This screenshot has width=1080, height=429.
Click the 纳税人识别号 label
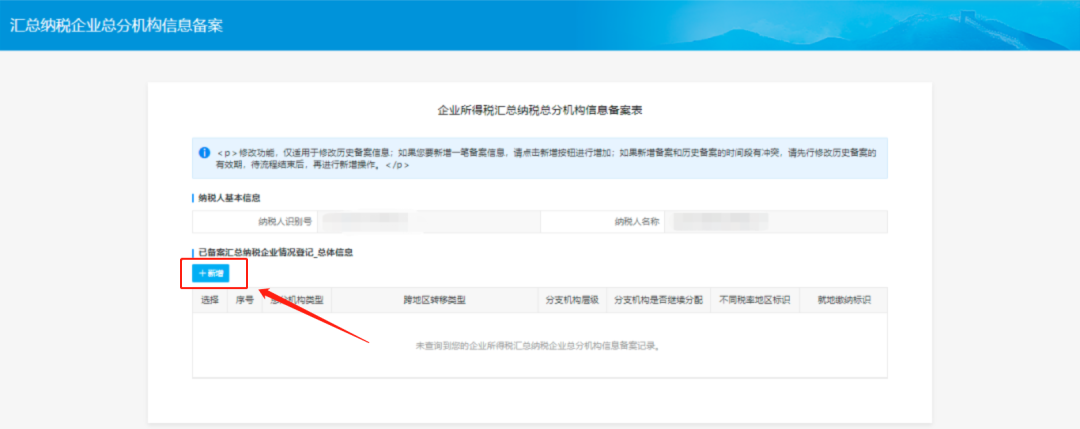[x=284, y=222]
